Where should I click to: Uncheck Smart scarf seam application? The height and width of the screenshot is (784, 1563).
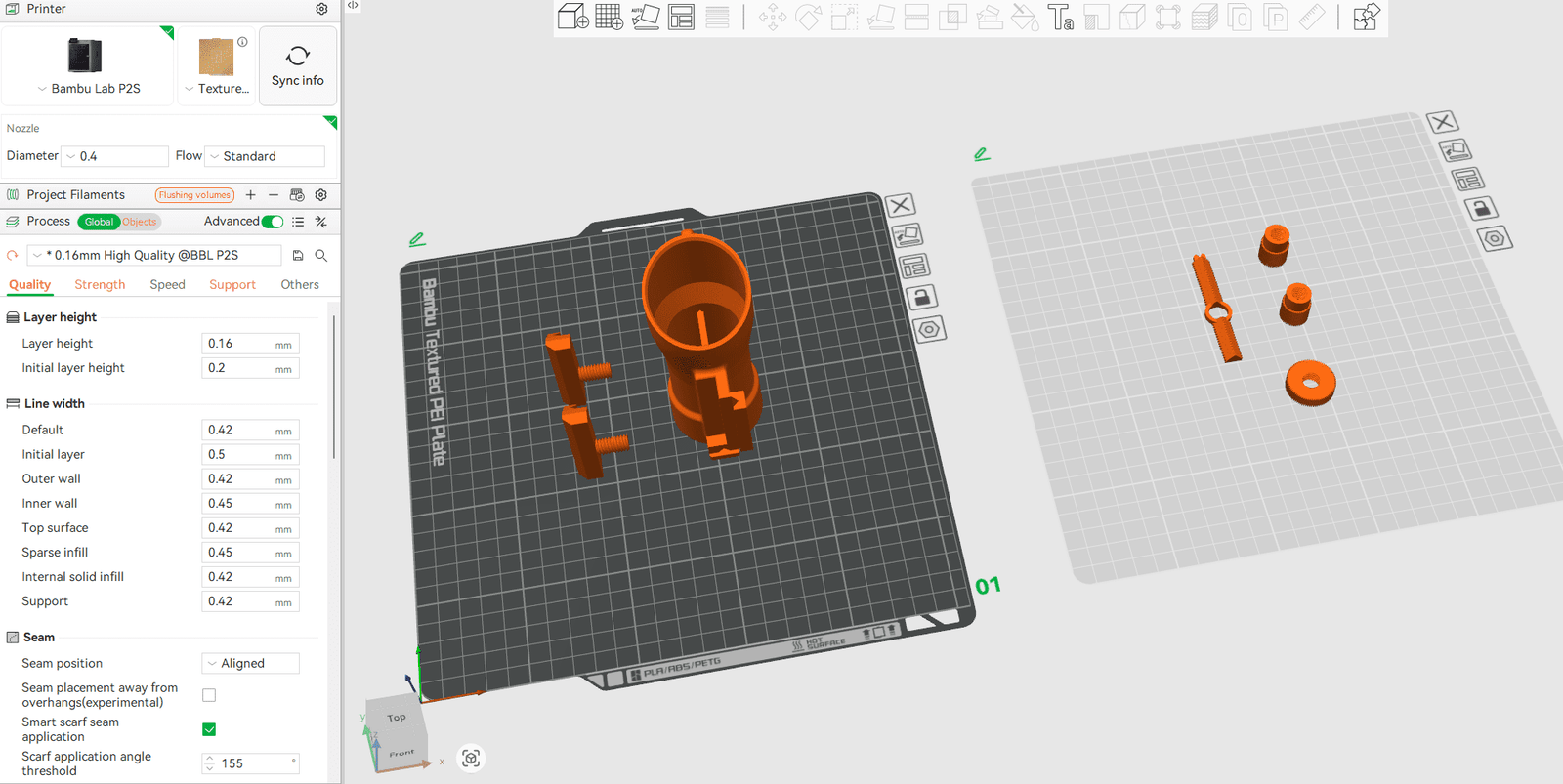click(209, 729)
